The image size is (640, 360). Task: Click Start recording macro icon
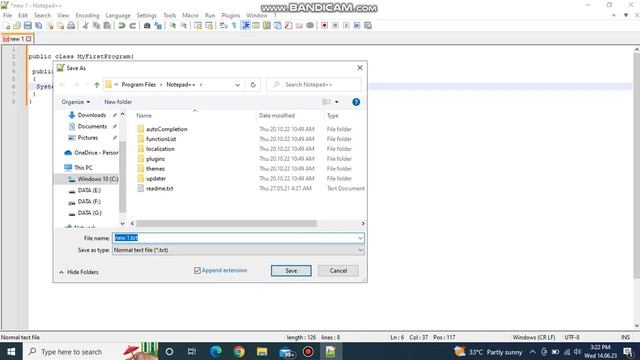(x=324, y=26)
